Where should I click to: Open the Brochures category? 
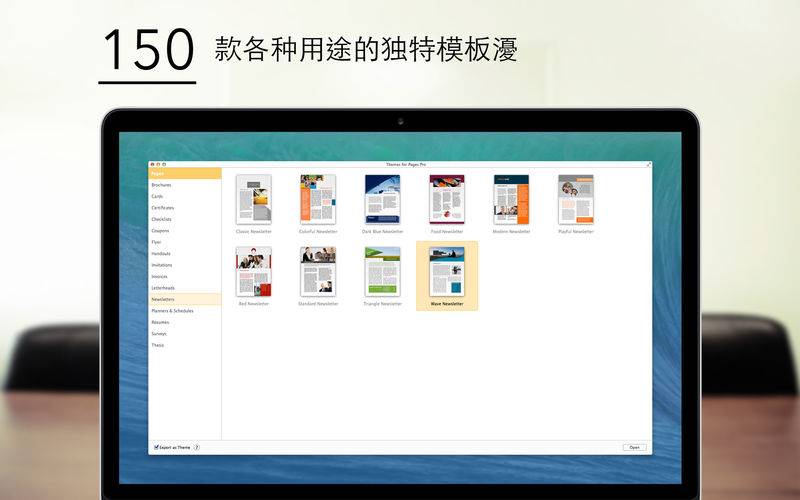coord(185,185)
